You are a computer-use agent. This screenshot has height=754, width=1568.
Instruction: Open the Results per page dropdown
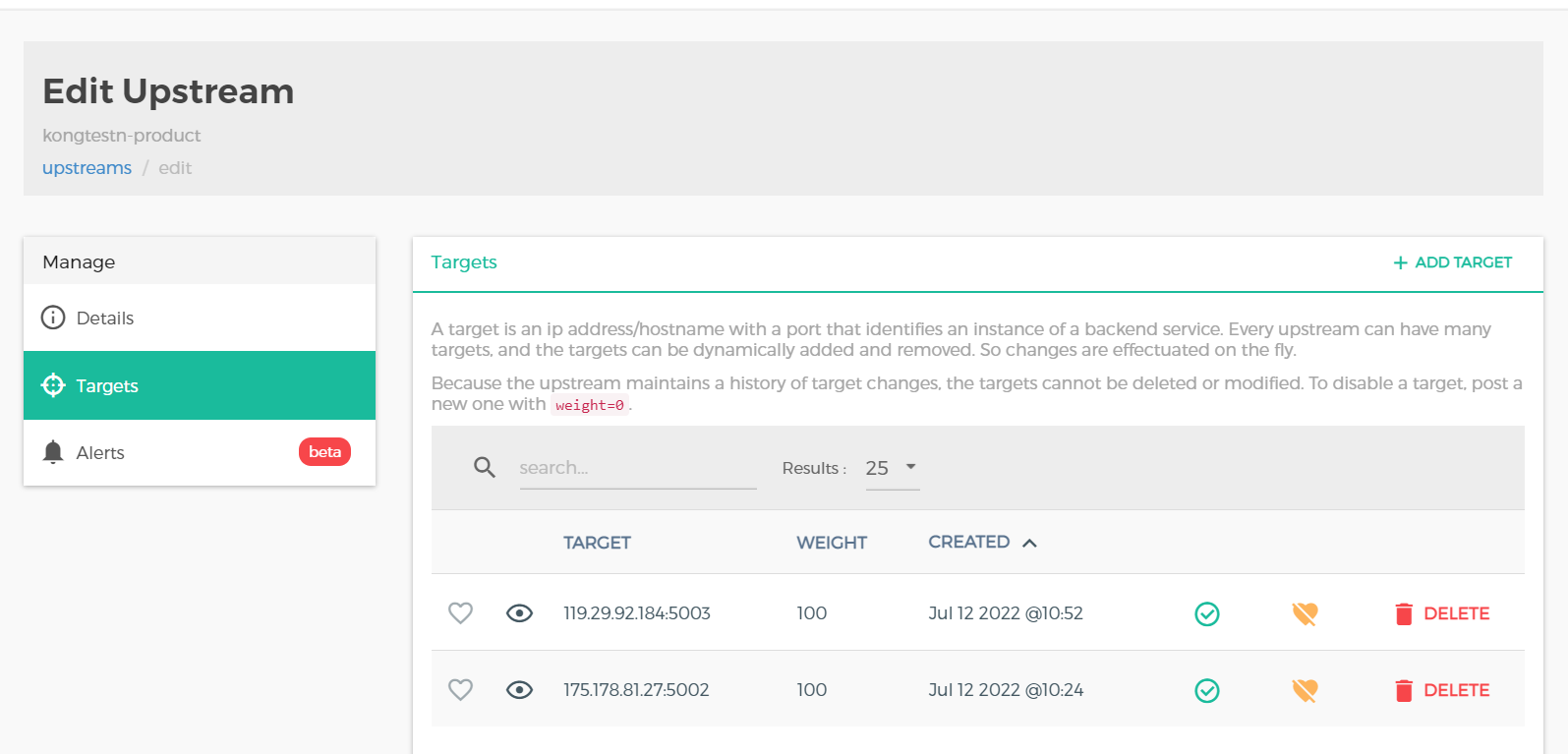[892, 468]
